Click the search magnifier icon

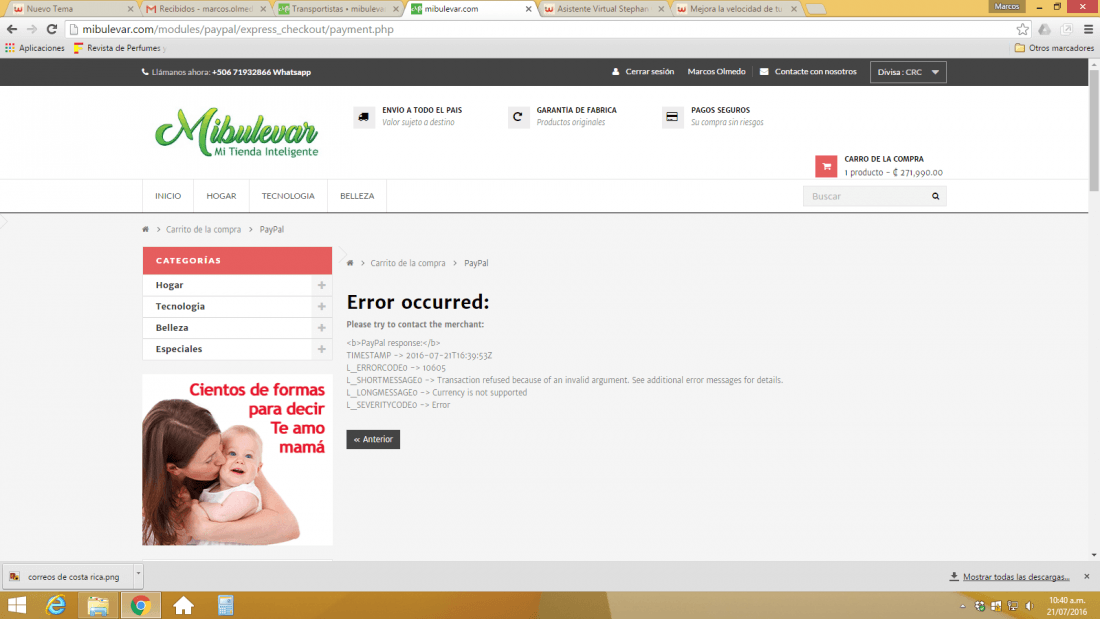point(935,197)
